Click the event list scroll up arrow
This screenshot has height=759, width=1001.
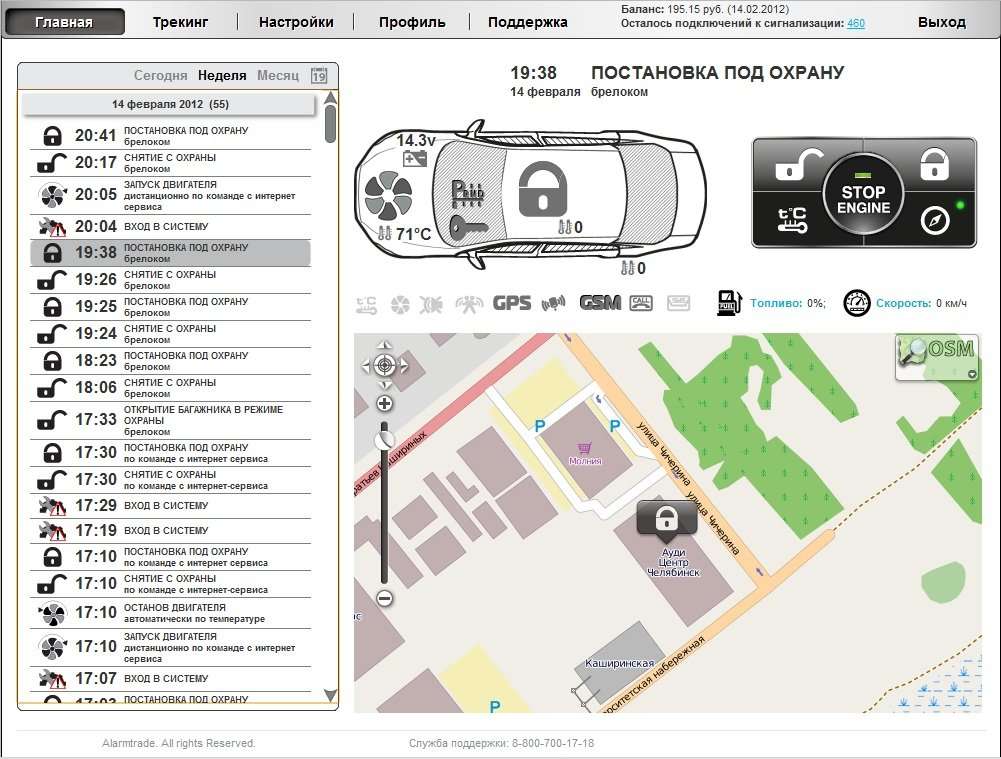330,98
